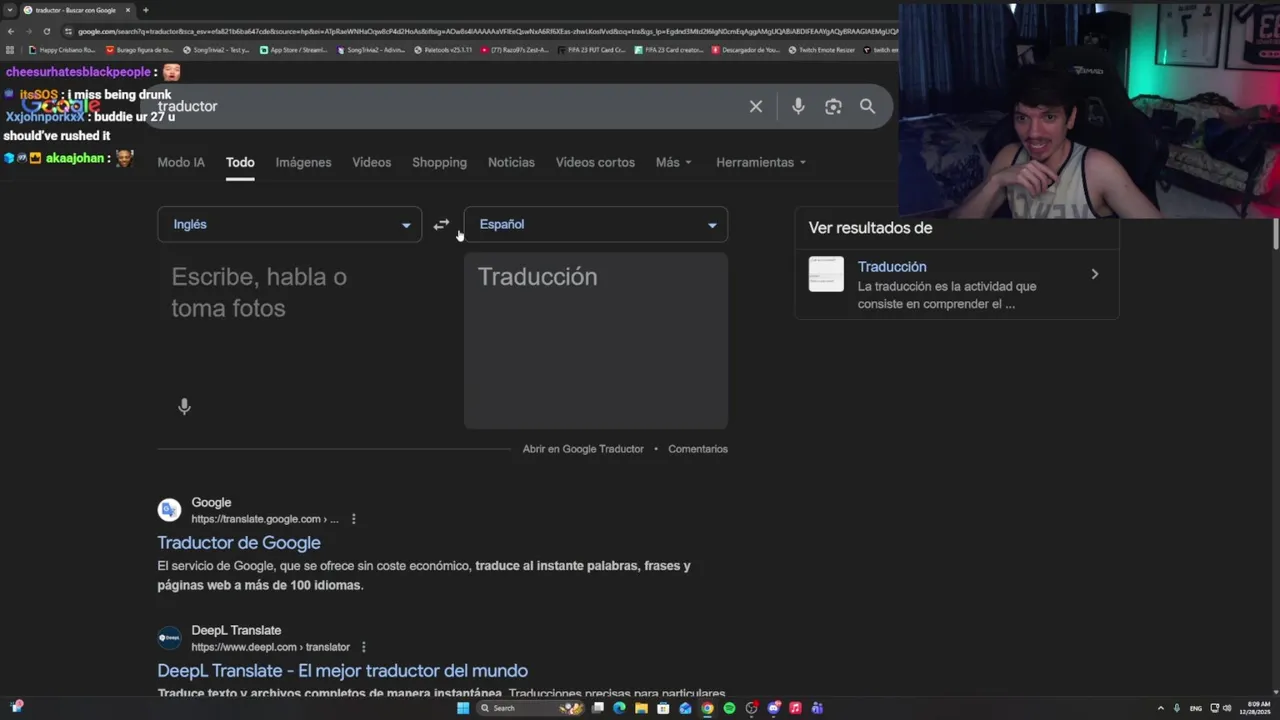Open App Store / Streaml... bookmark
This screenshot has width=1280, height=720.
[x=293, y=49]
